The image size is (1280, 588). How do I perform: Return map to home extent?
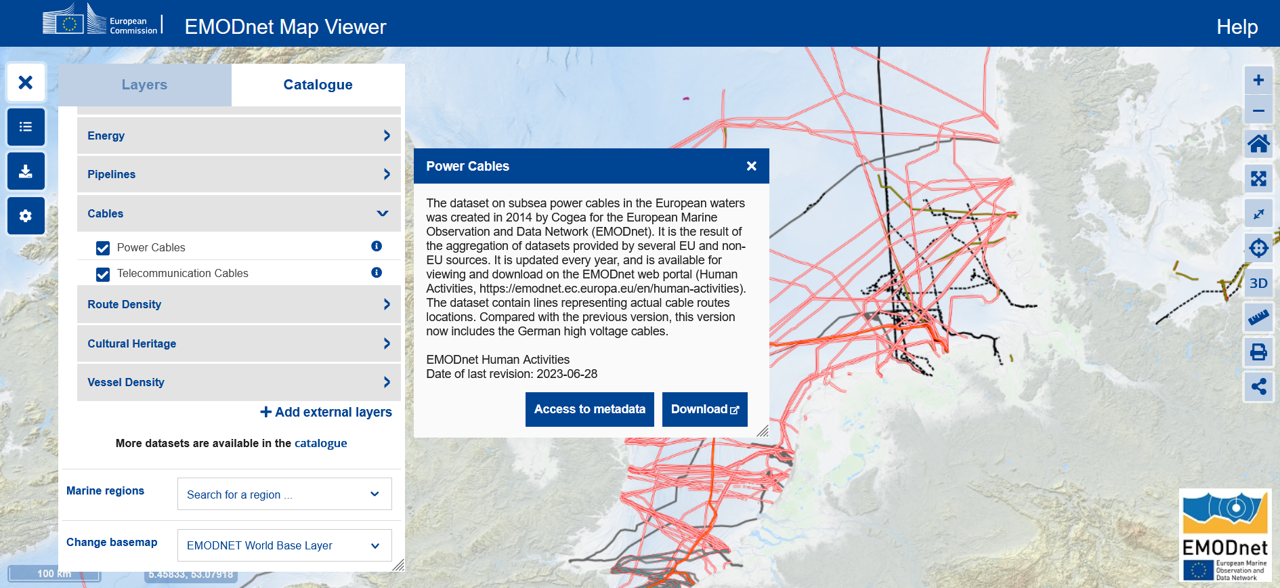[1258, 144]
